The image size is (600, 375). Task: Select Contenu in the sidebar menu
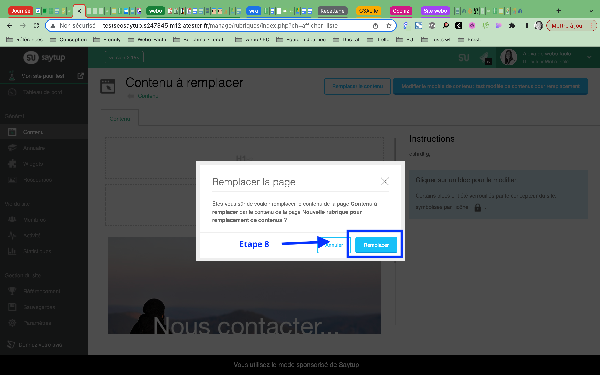click(44, 132)
